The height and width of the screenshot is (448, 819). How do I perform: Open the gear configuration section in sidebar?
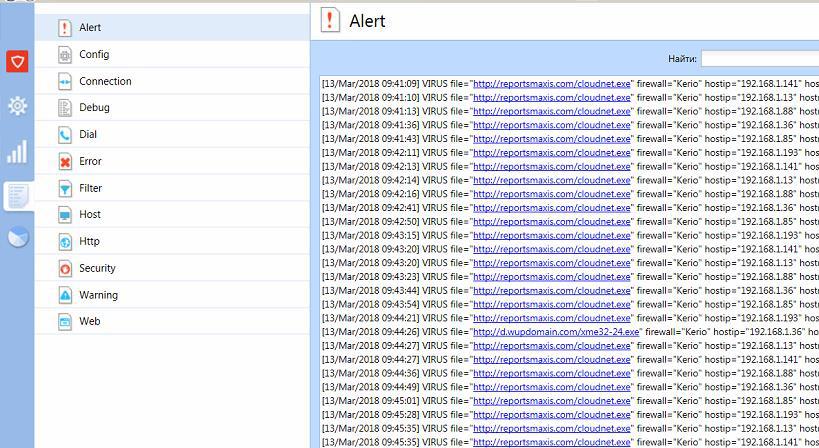(x=17, y=106)
